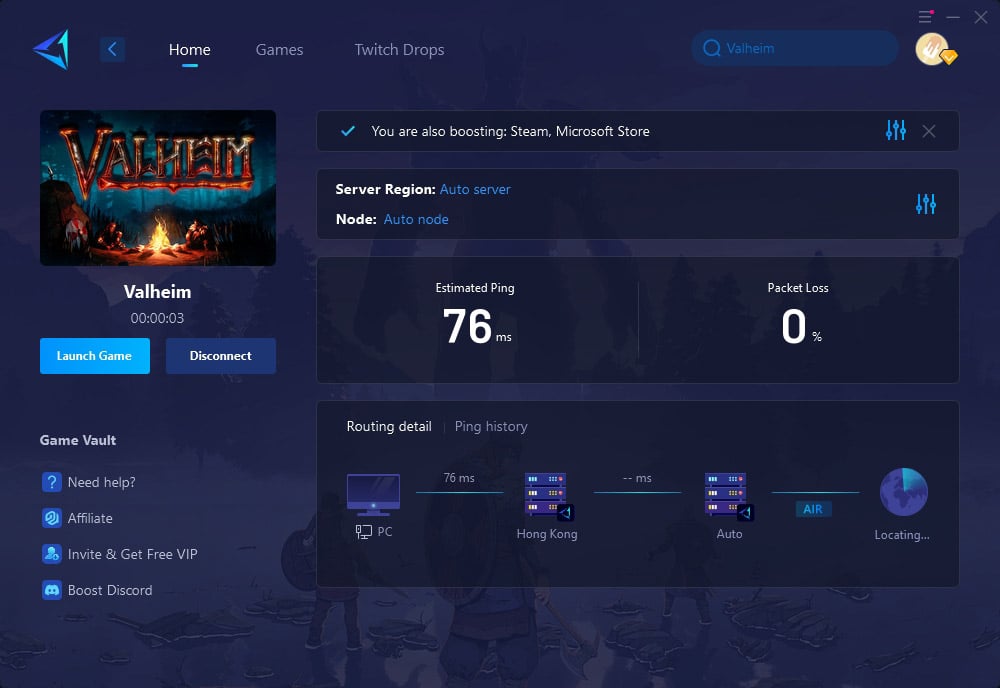
Task: Disconnect the boost session
Action: [221, 356]
